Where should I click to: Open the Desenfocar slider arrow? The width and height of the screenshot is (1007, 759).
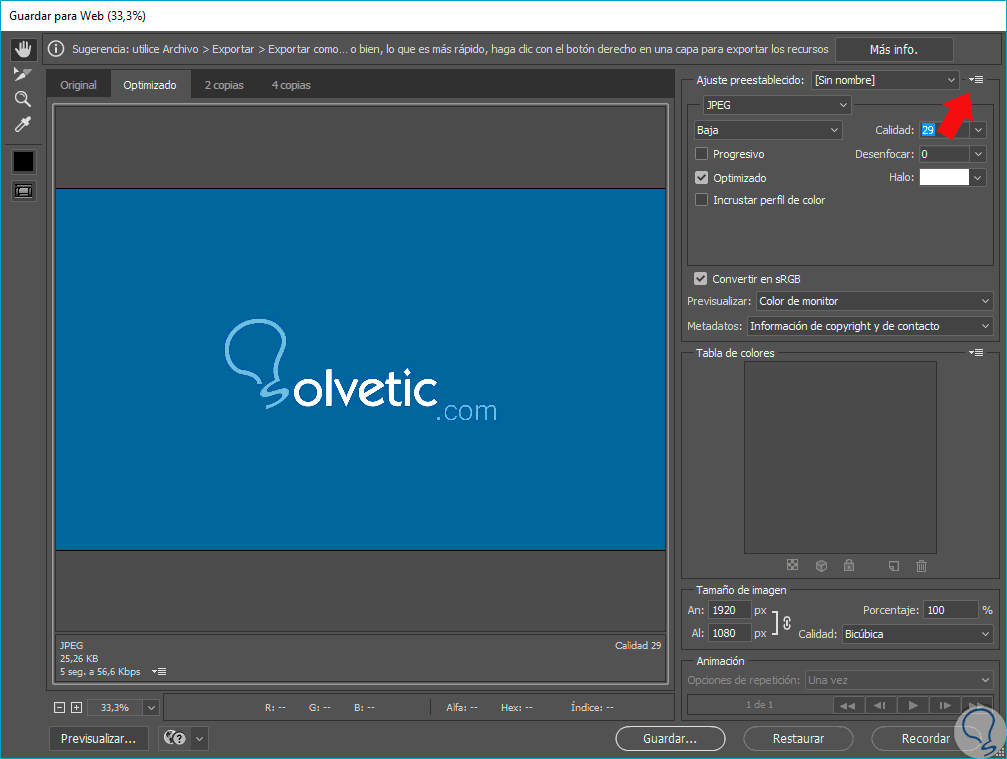[x=977, y=154]
